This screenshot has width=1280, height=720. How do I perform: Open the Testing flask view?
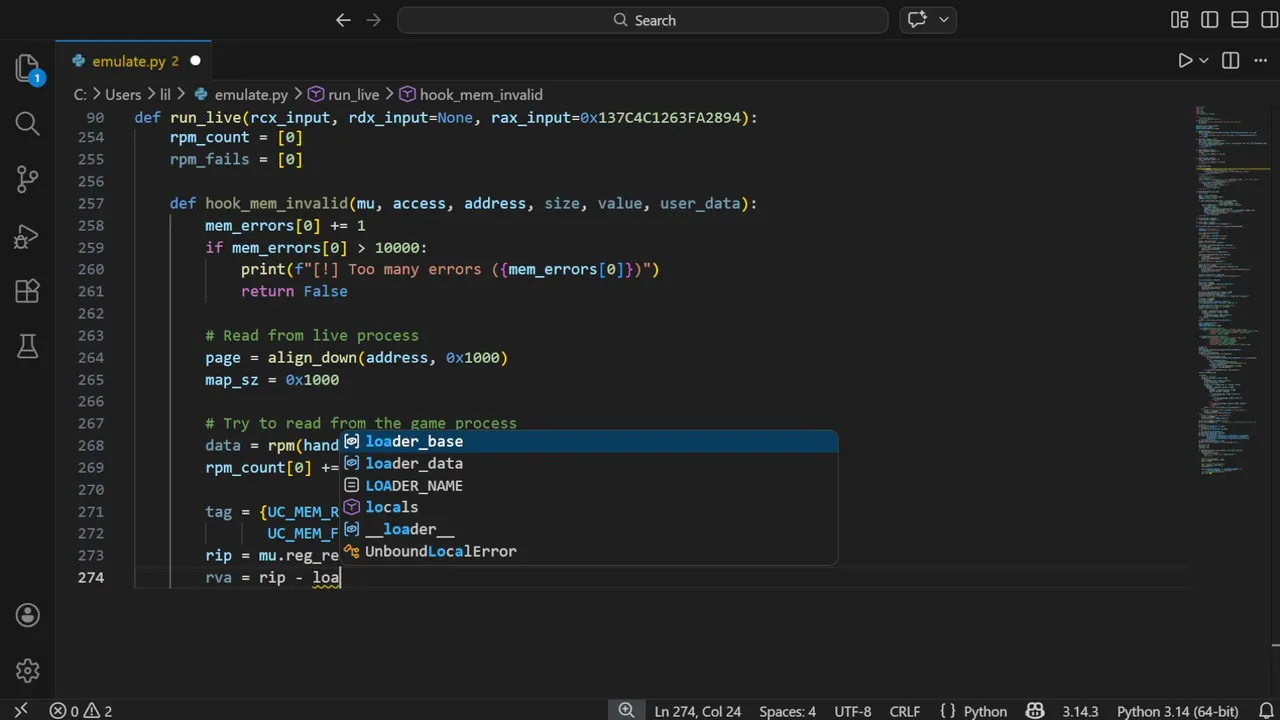(28, 346)
